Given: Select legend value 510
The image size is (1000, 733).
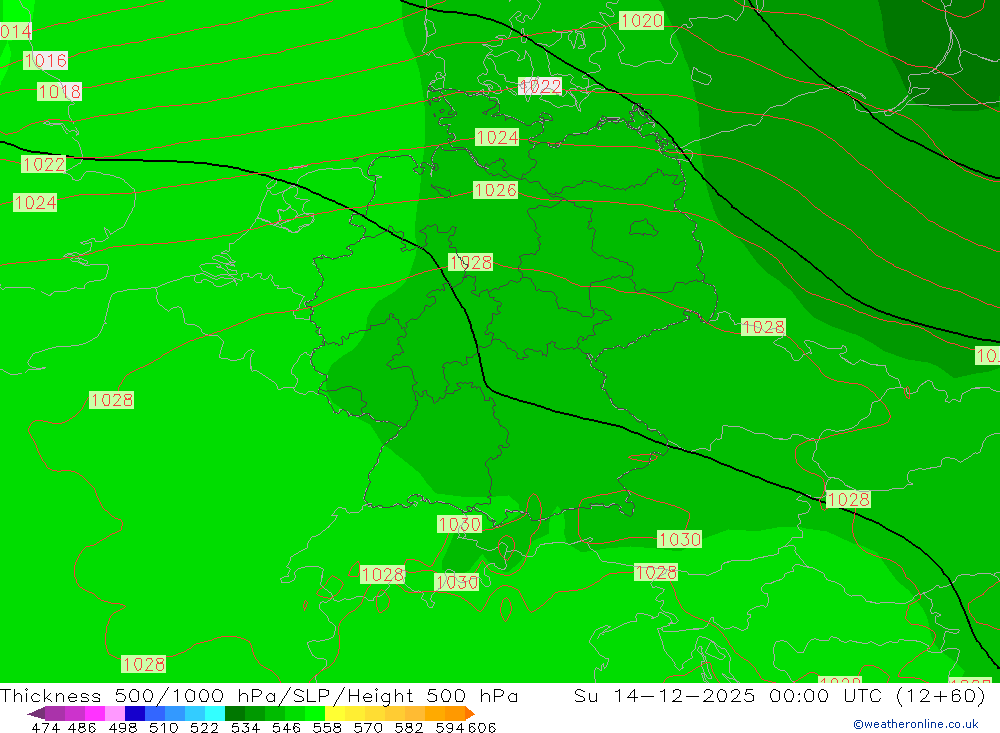Looking at the screenshot, I should [x=164, y=727].
